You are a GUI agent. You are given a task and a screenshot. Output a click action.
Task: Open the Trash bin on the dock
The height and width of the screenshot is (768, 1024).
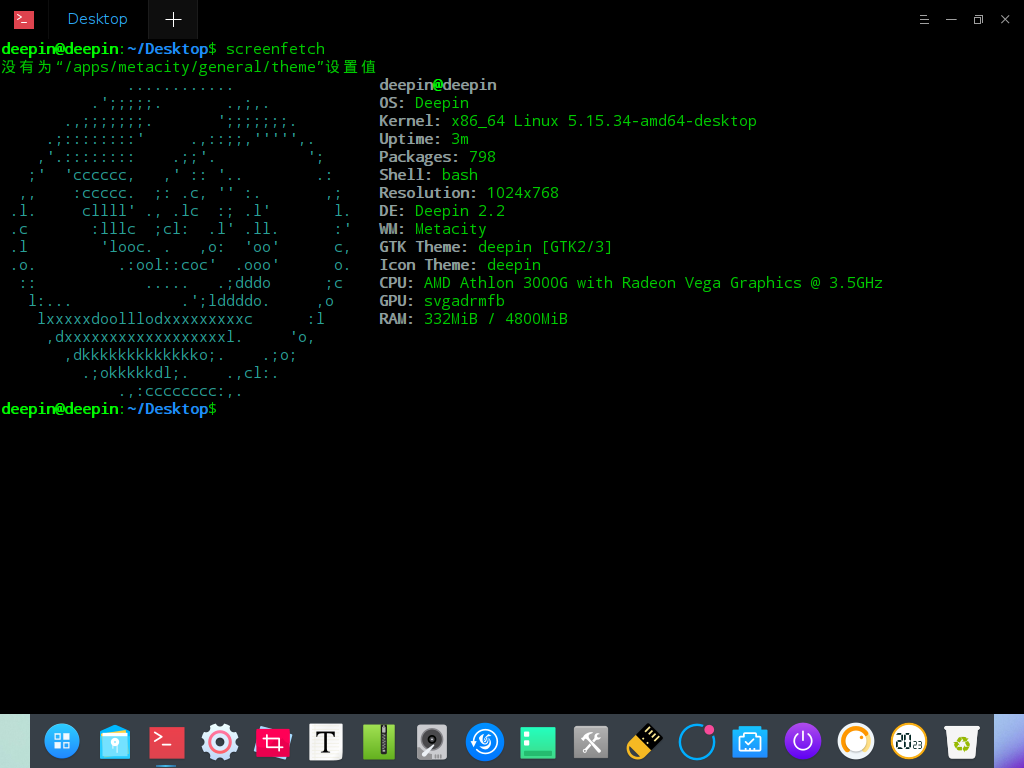point(961,742)
